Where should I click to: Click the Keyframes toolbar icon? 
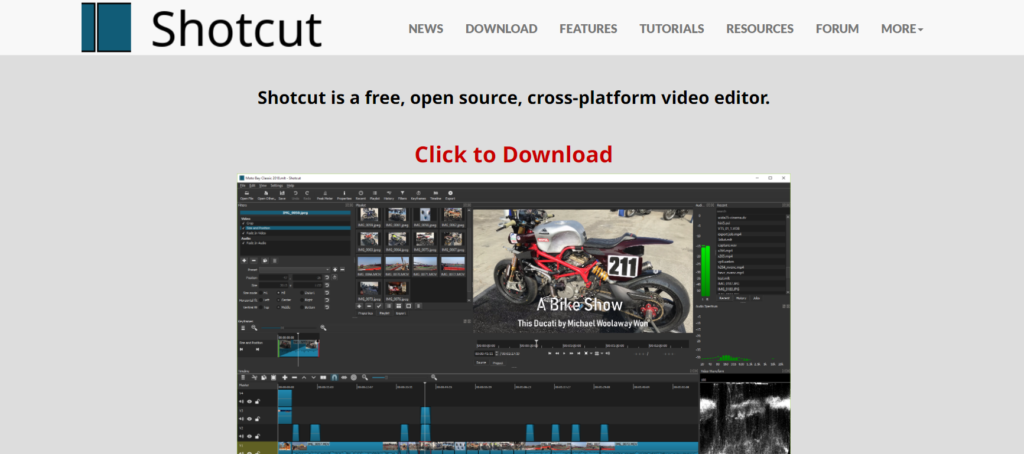(419, 193)
